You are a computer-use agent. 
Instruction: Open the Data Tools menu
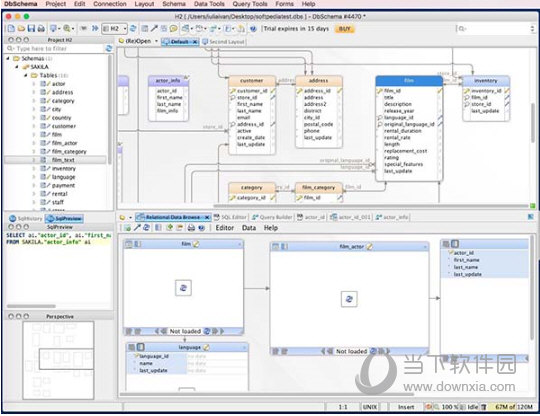209,4
